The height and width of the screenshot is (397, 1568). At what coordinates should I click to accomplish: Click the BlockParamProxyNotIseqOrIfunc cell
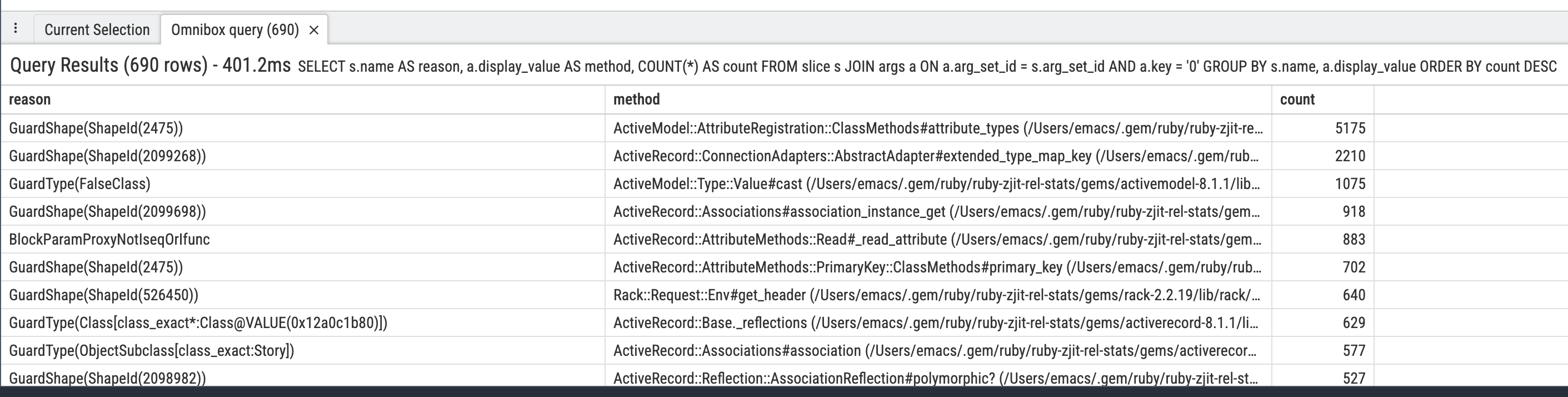click(109, 239)
